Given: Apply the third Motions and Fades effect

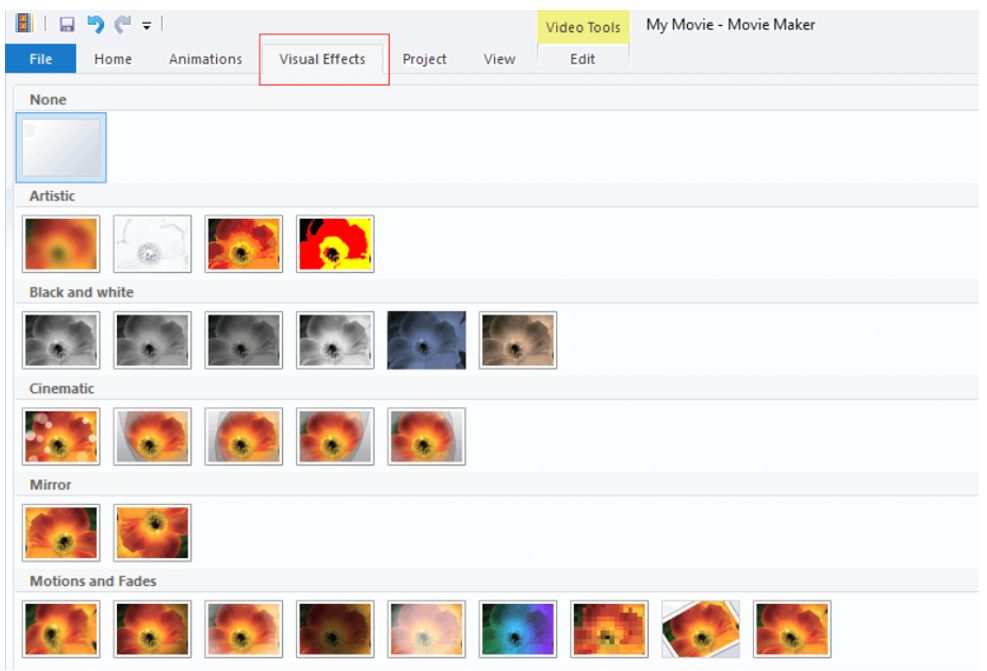Looking at the screenshot, I should tap(244, 629).
